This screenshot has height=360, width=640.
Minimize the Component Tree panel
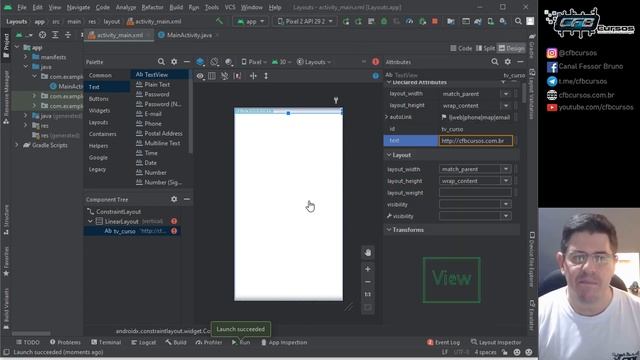click(187, 199)
